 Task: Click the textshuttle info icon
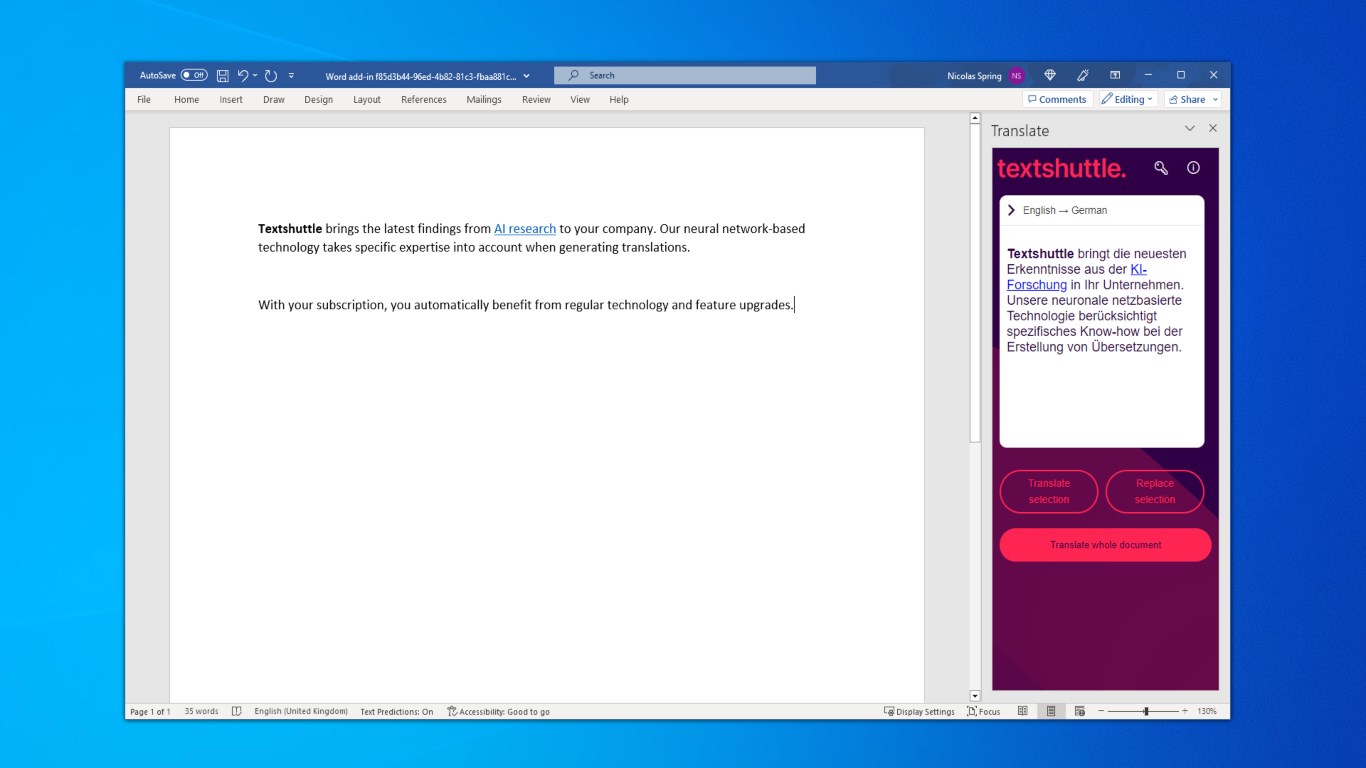1193,168
